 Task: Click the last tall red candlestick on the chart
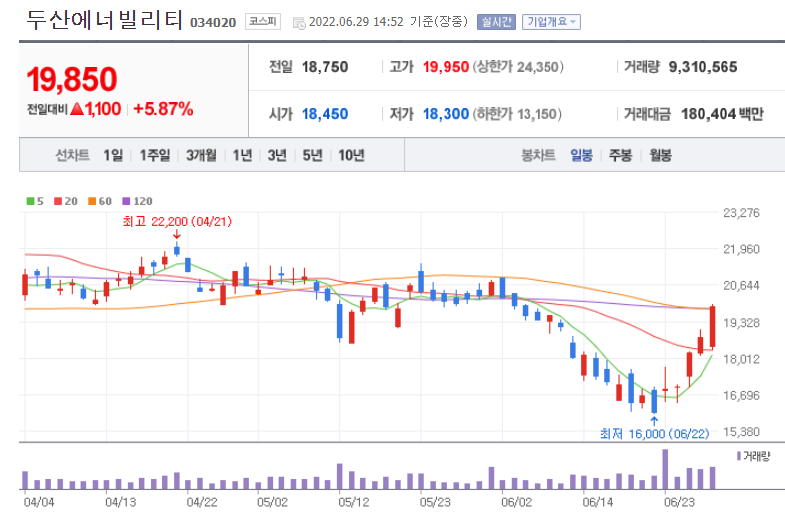[x=712, y=326]
